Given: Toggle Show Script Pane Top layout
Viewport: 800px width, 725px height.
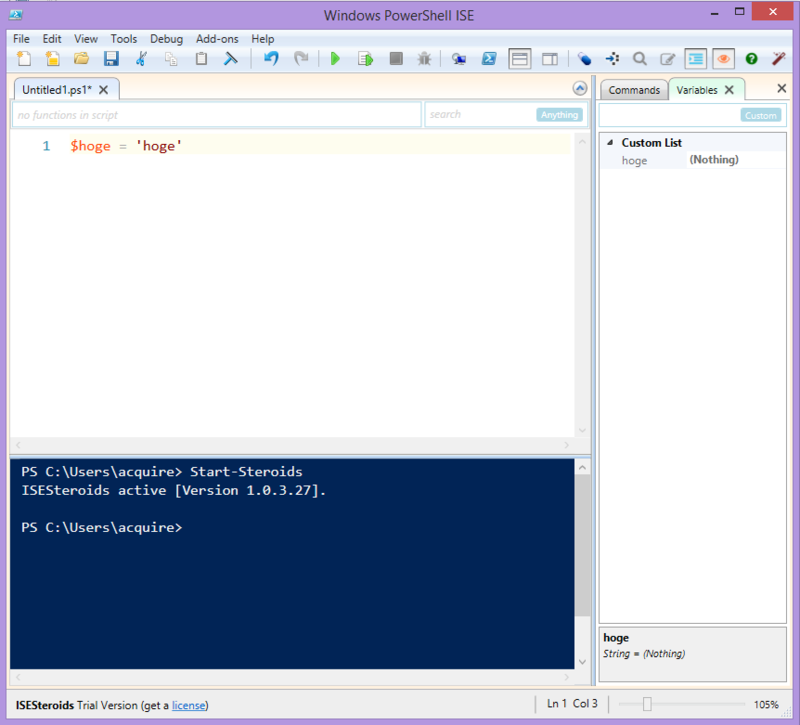Looking at the screenshot, I should pos(519,58).
